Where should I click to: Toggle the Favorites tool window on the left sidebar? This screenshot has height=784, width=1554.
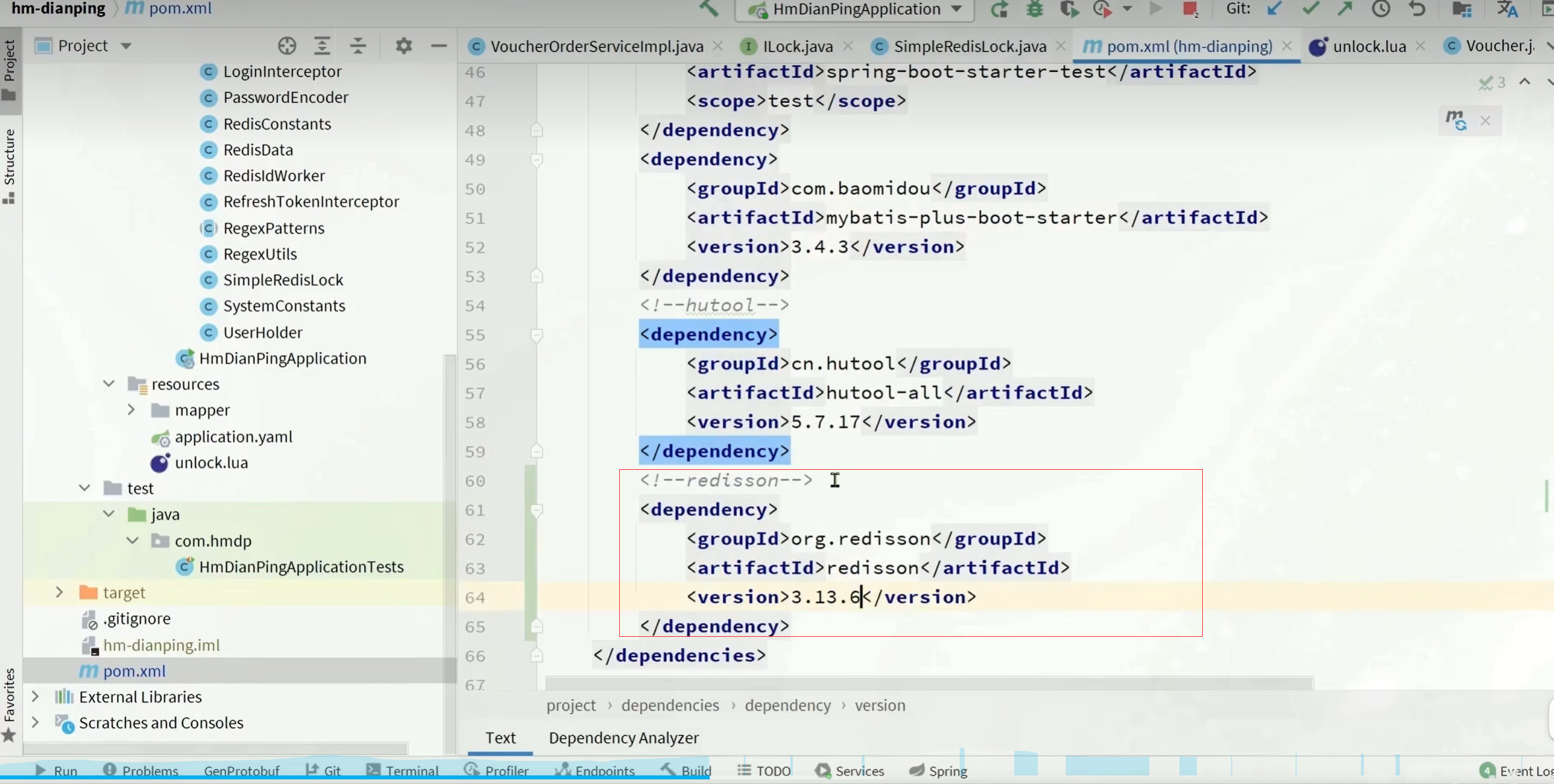9,703
